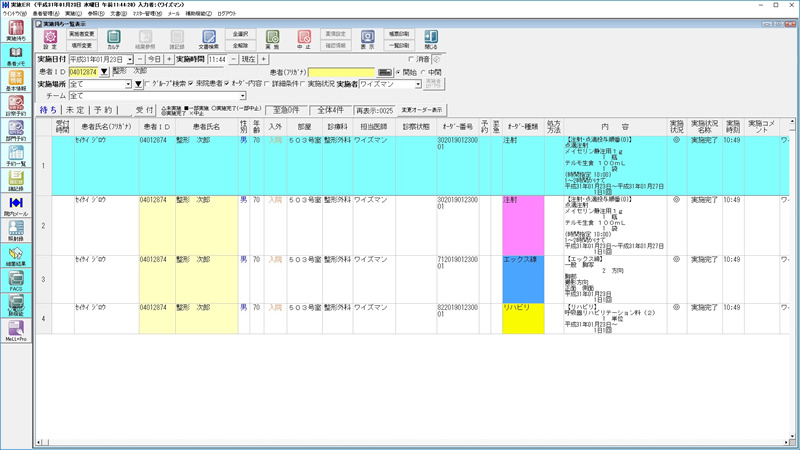This screenshot has height=450, width=800.
Task: Open the 院内メール sidebar icon
Action: [x=16, y=206]
